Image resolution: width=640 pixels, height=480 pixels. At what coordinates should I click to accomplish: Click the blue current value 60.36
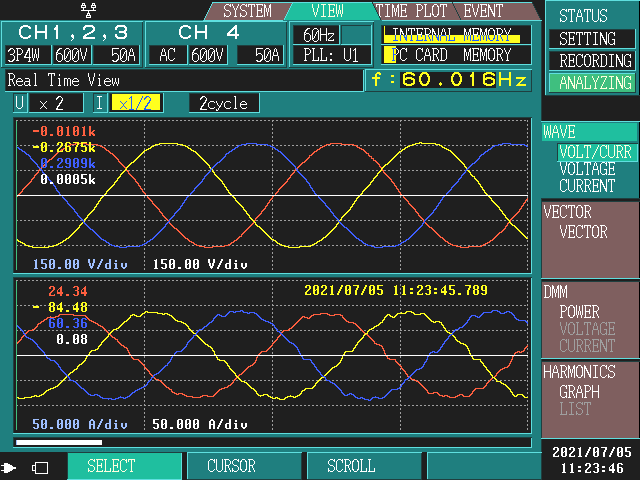click(68, 323)
